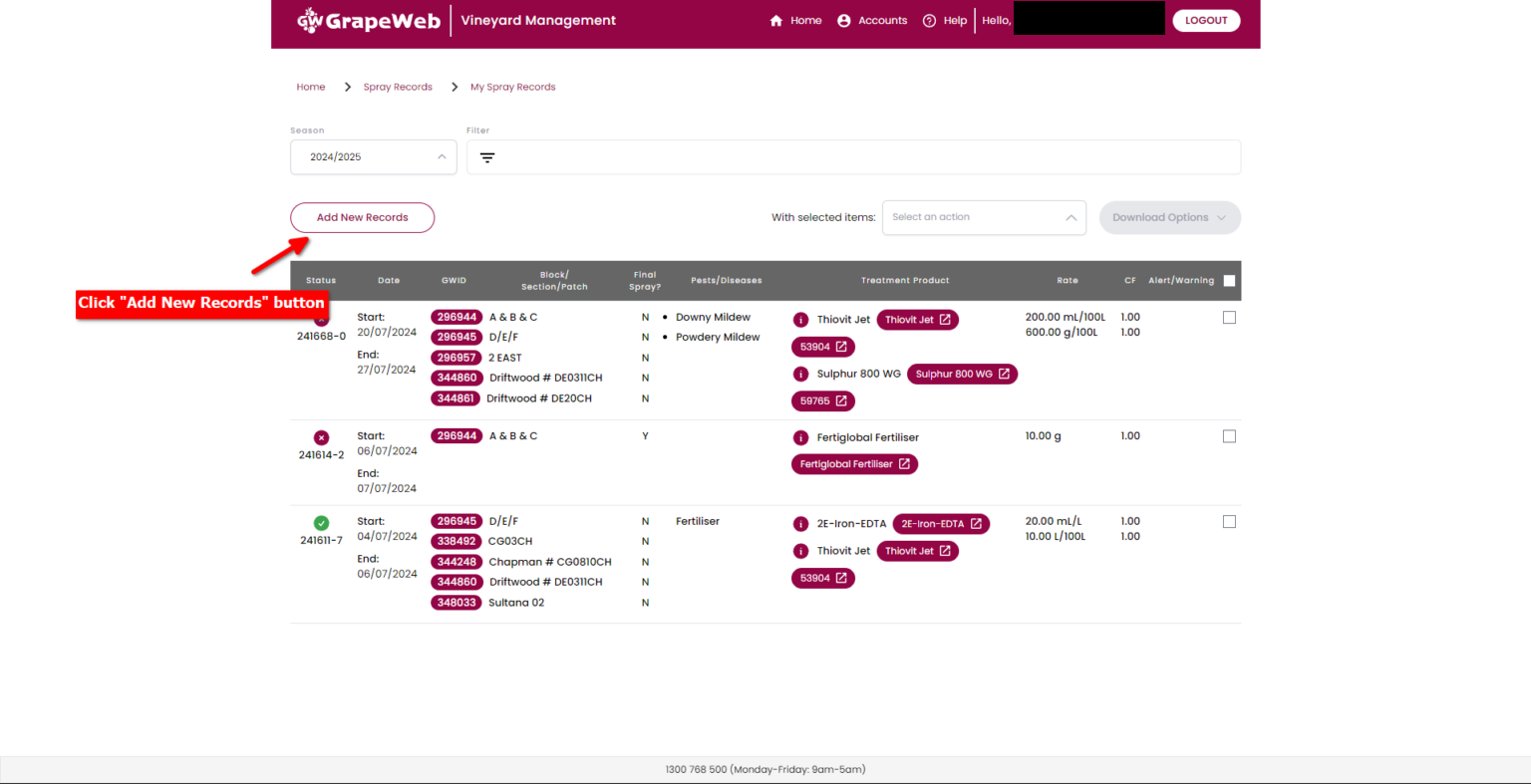Image resolution: width=1531 pixels, height=784 pixels.
Task: Click the Add New Records button
Action: pyautogui.click(x=362, y=217)
